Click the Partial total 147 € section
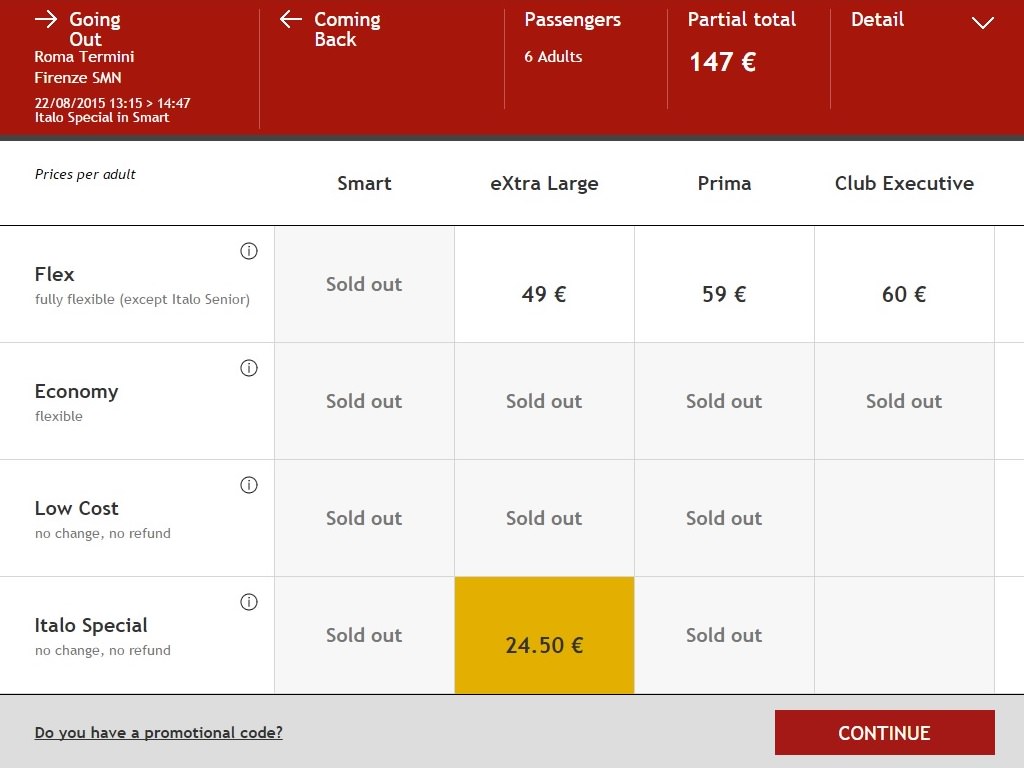The image size is (1024, 768). coord(741,45)
